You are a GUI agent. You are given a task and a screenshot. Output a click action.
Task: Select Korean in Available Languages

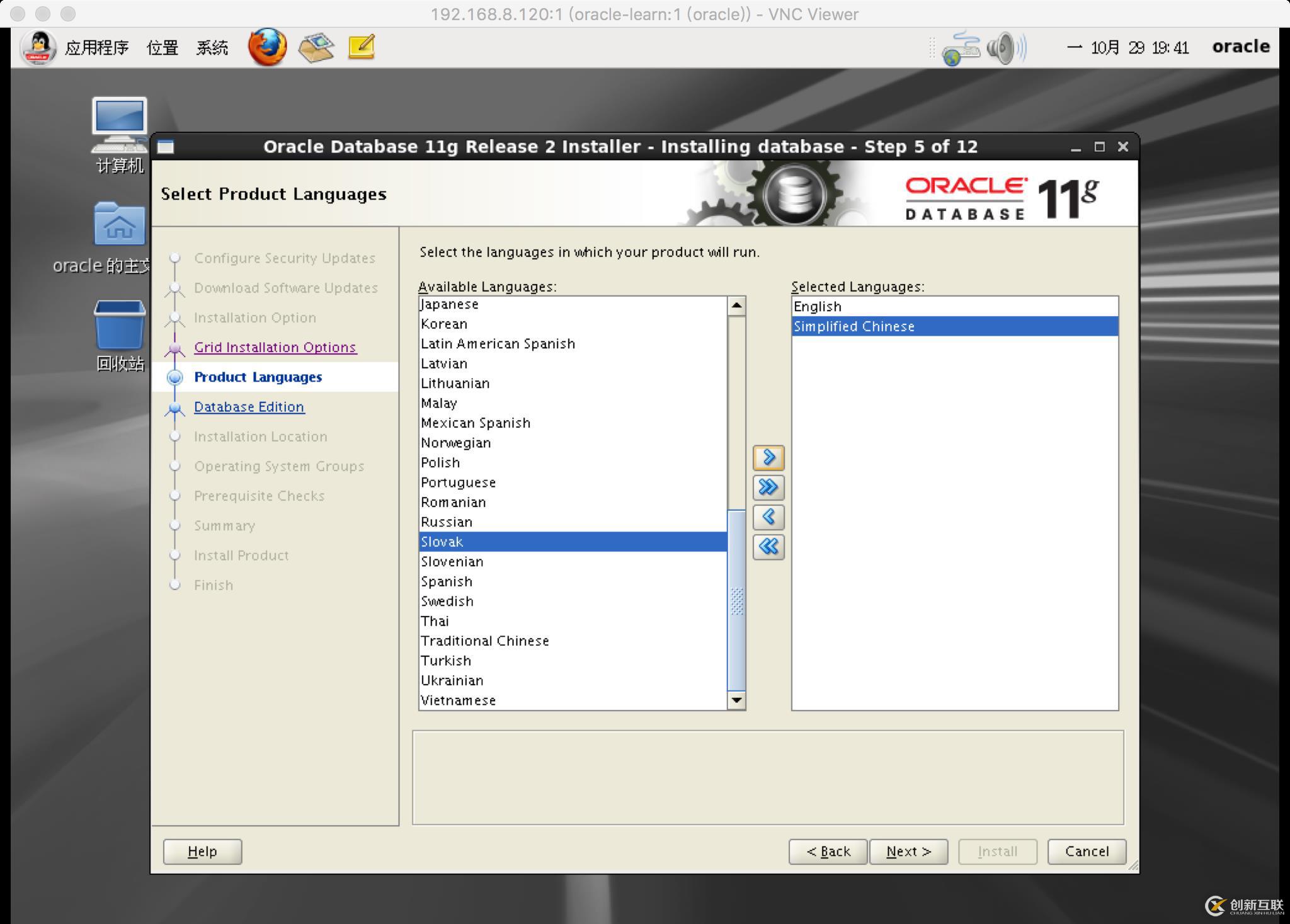pos(573,324)
